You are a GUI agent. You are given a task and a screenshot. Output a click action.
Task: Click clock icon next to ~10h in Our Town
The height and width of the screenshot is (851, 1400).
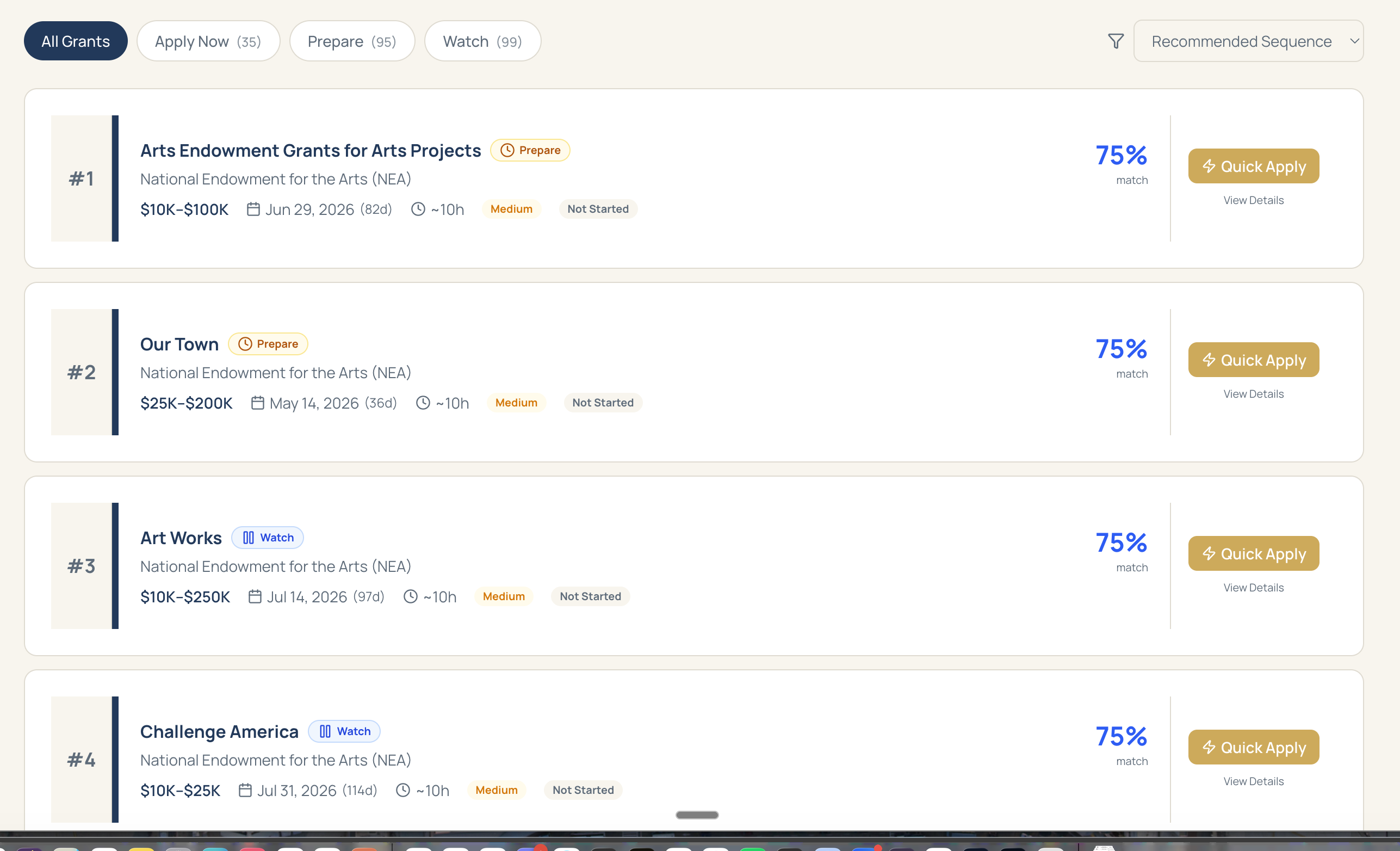423,403
